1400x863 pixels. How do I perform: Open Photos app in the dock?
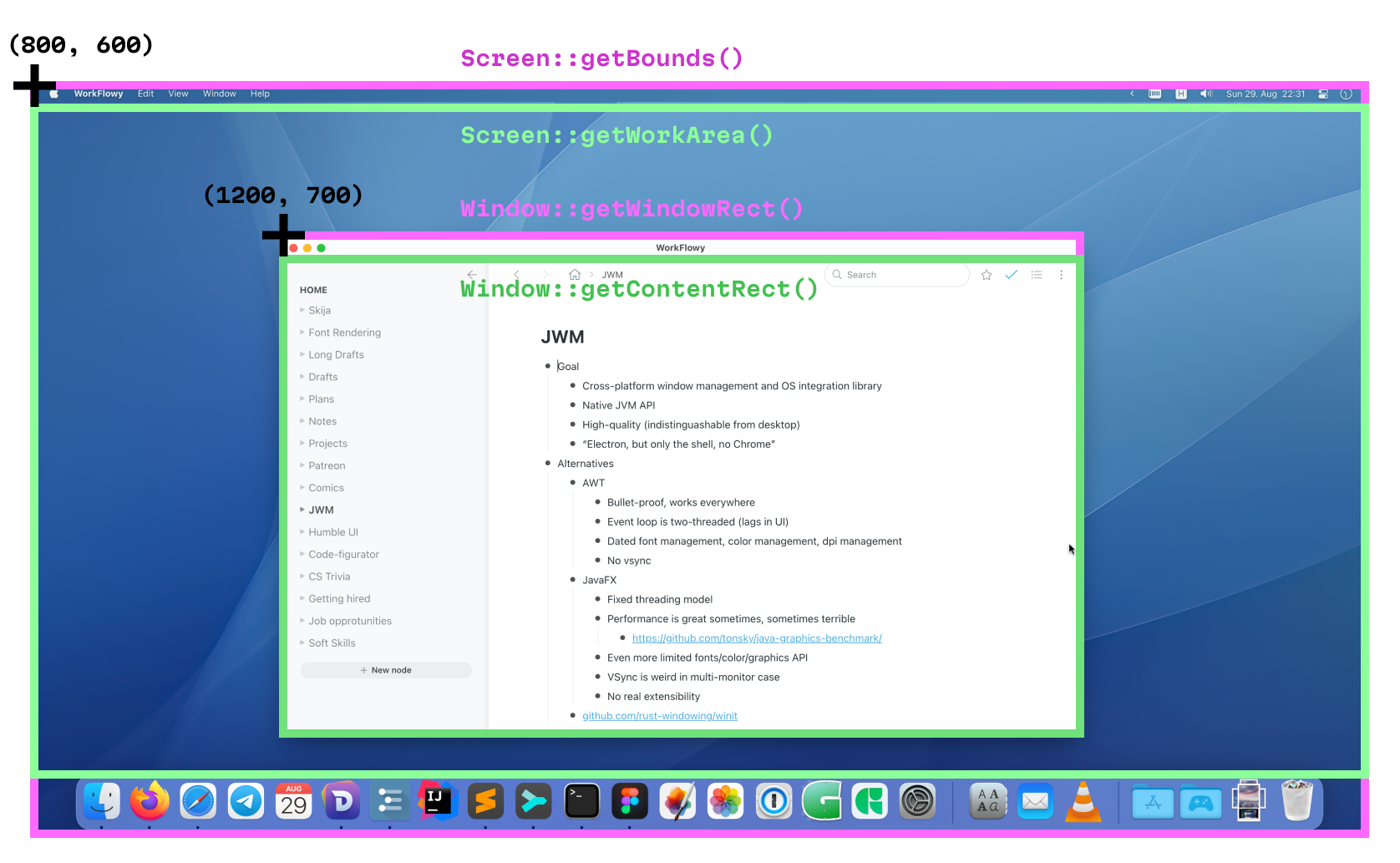pos(726,802)
